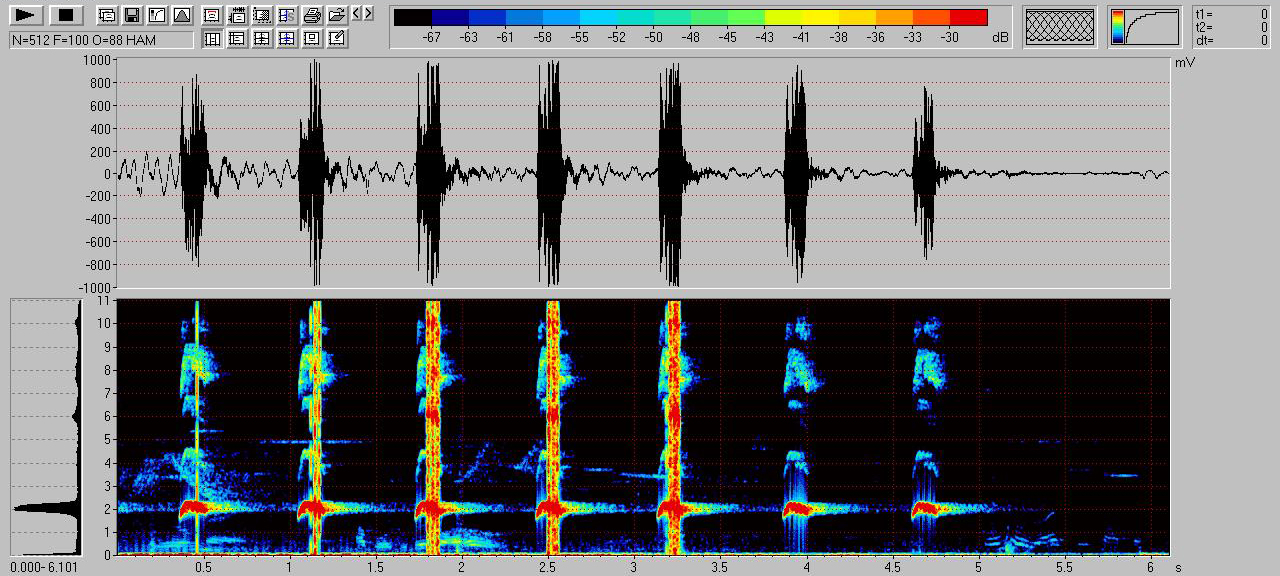Click the bell-shaped spectrum curve icon
1280x576 pixels.
click(x=181, y=15)
